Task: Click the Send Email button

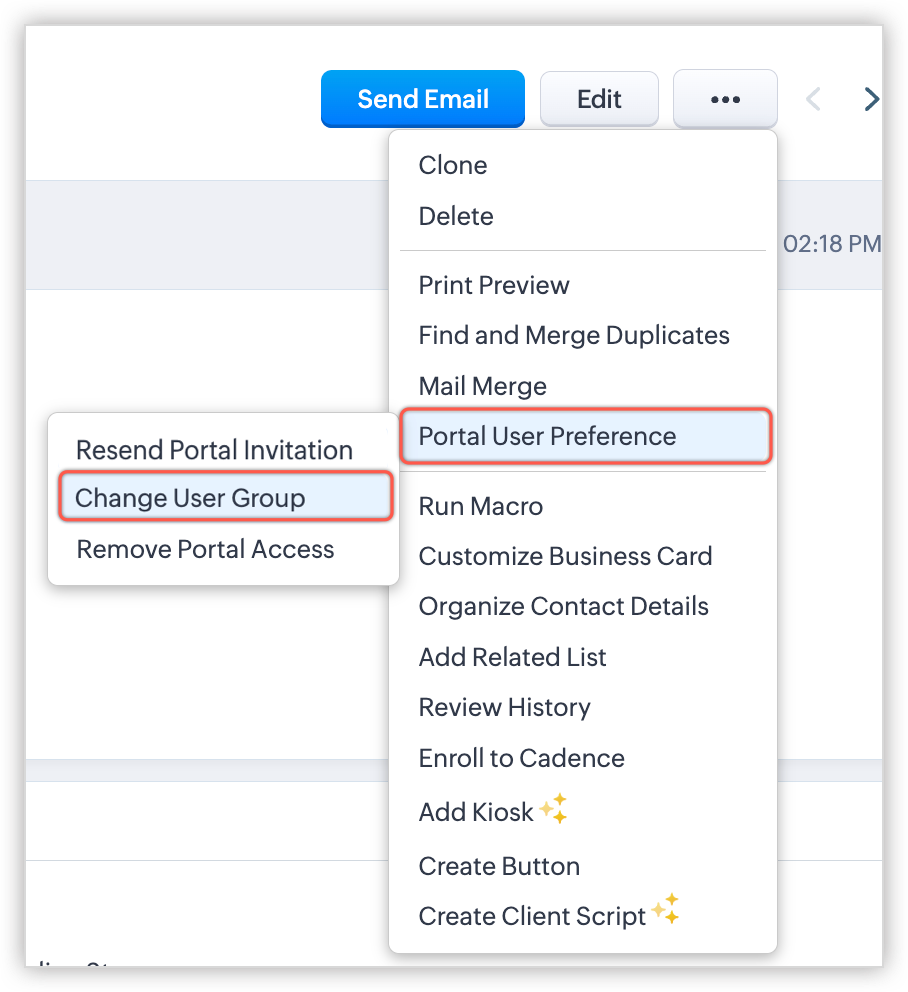Action: (422, 99)
